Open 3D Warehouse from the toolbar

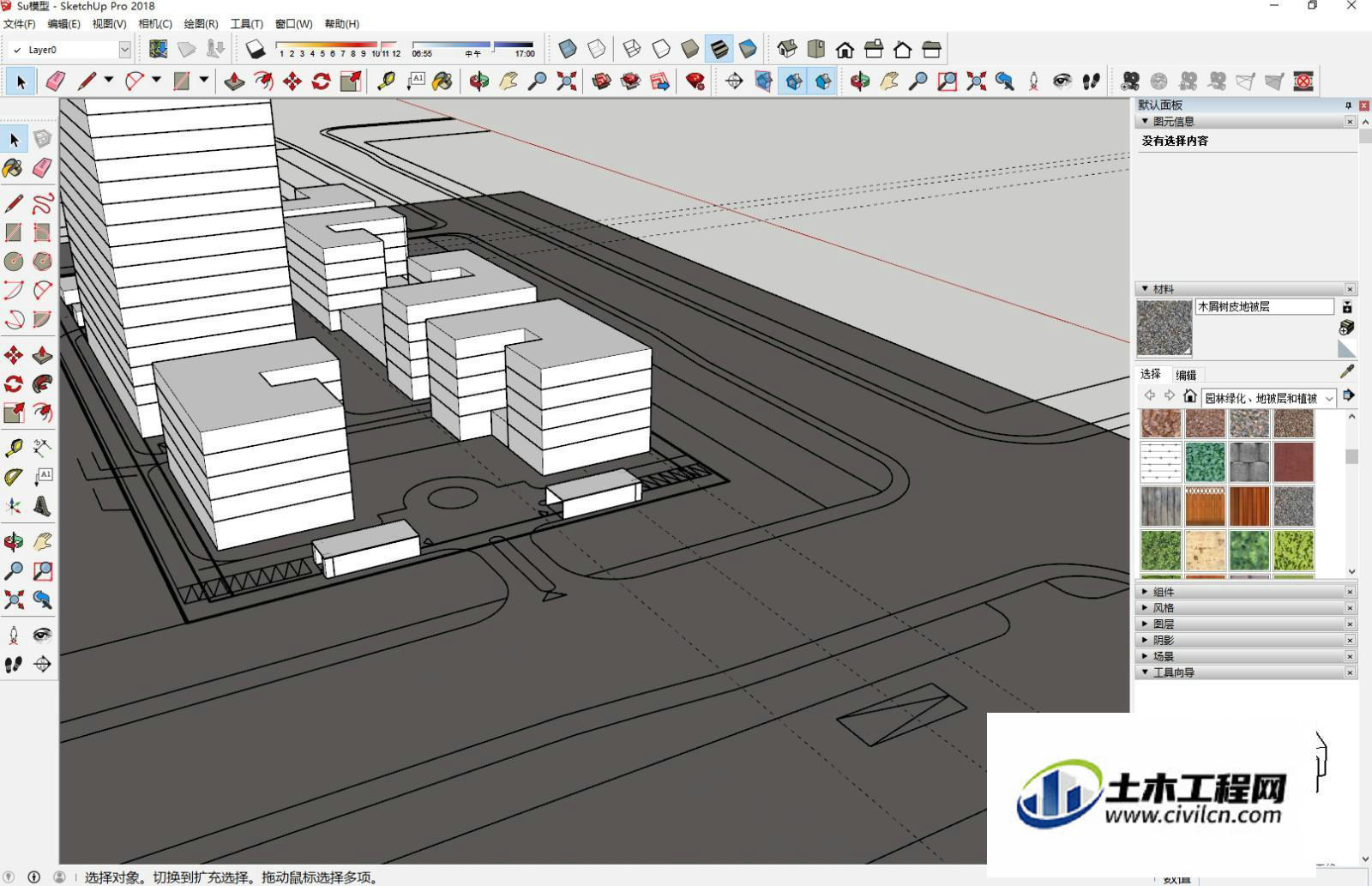point(602,81)
